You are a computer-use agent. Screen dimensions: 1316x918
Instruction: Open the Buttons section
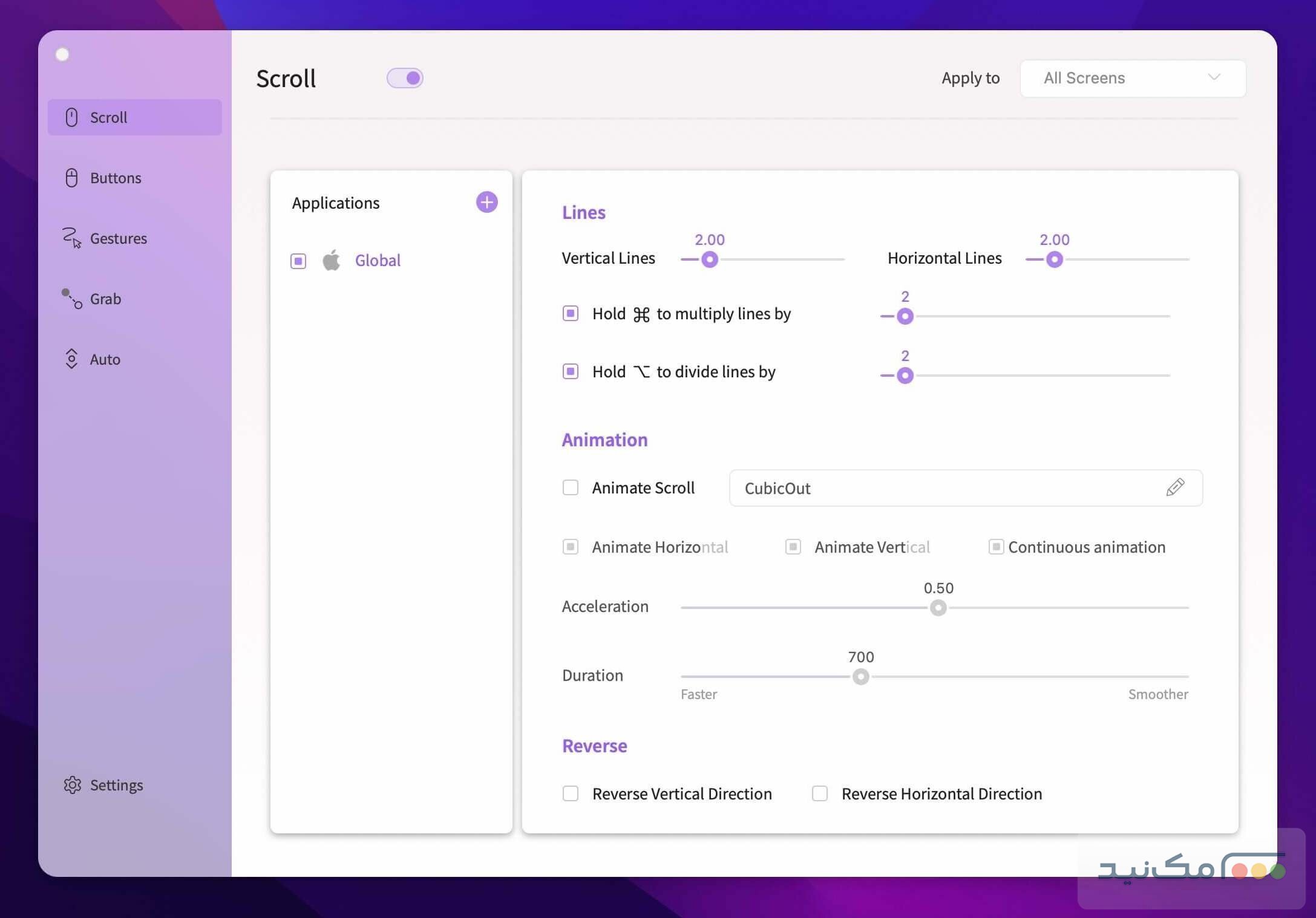[x=115, y=178]
